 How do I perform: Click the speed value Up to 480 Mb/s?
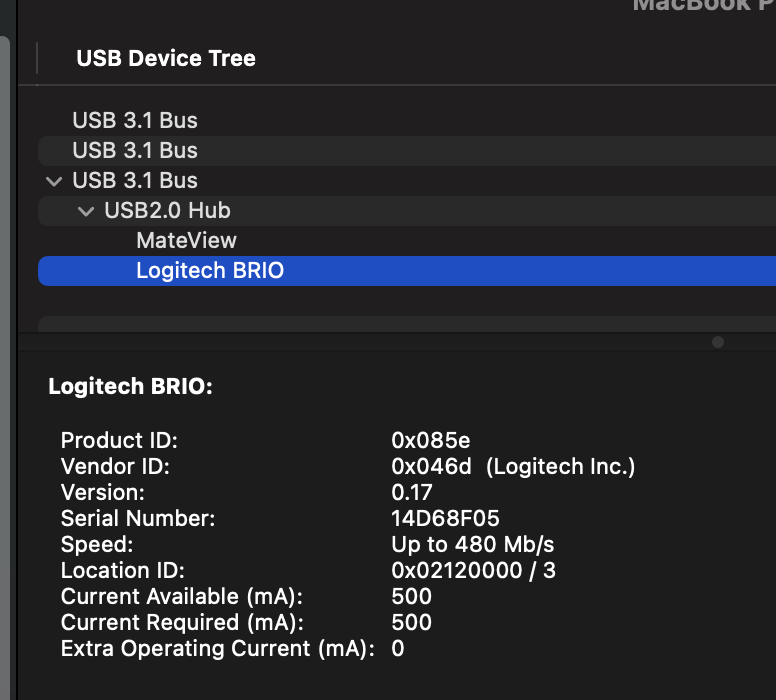point(472,544)
